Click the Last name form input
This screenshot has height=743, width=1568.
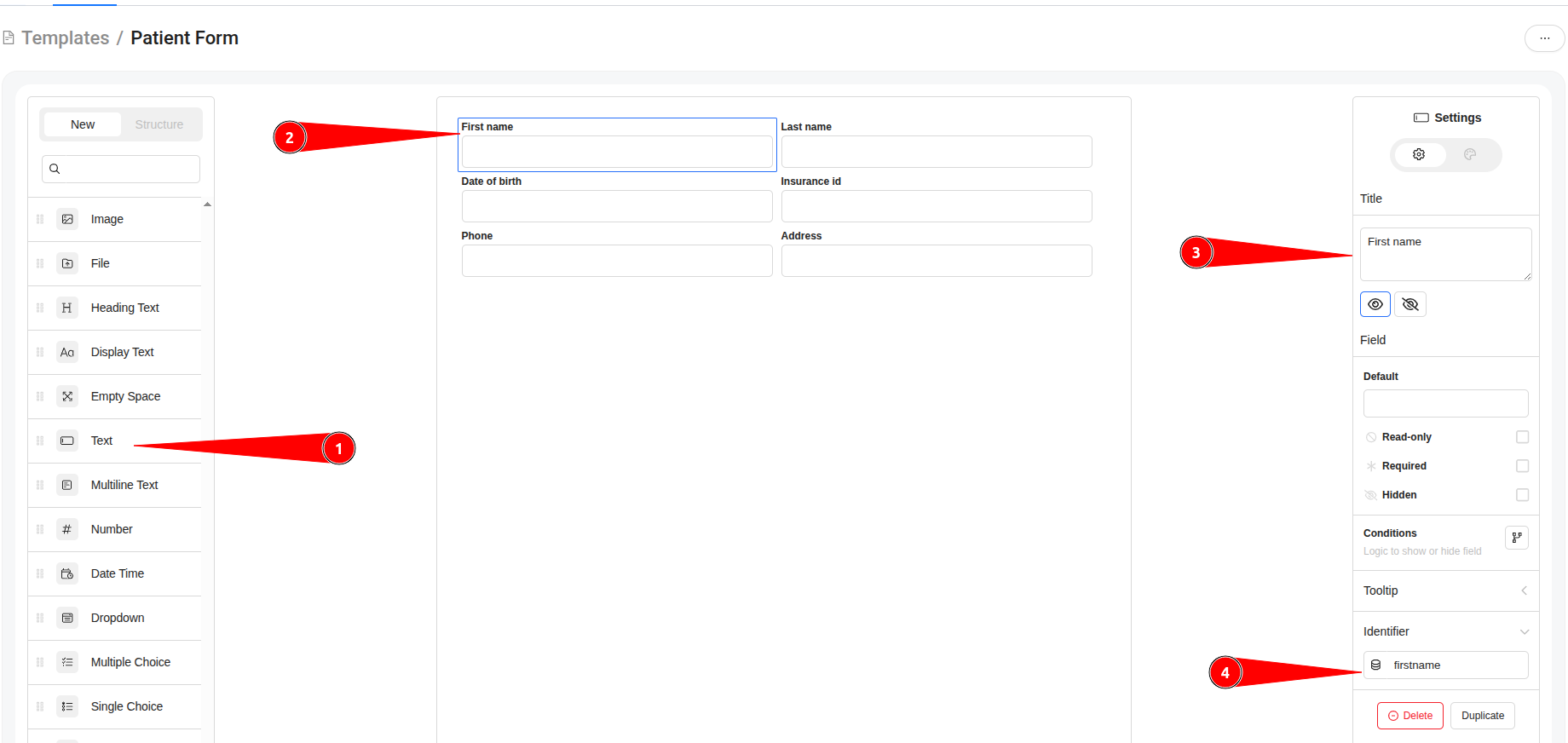point(937,152)
